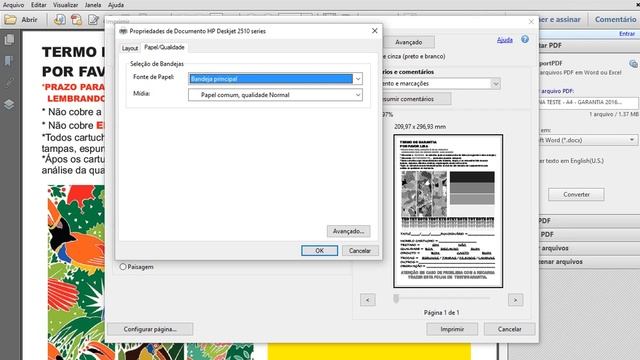Click Cancelar in printer properties dialog
This screenshot has height=360, width=640.
[x=360, y=251]
